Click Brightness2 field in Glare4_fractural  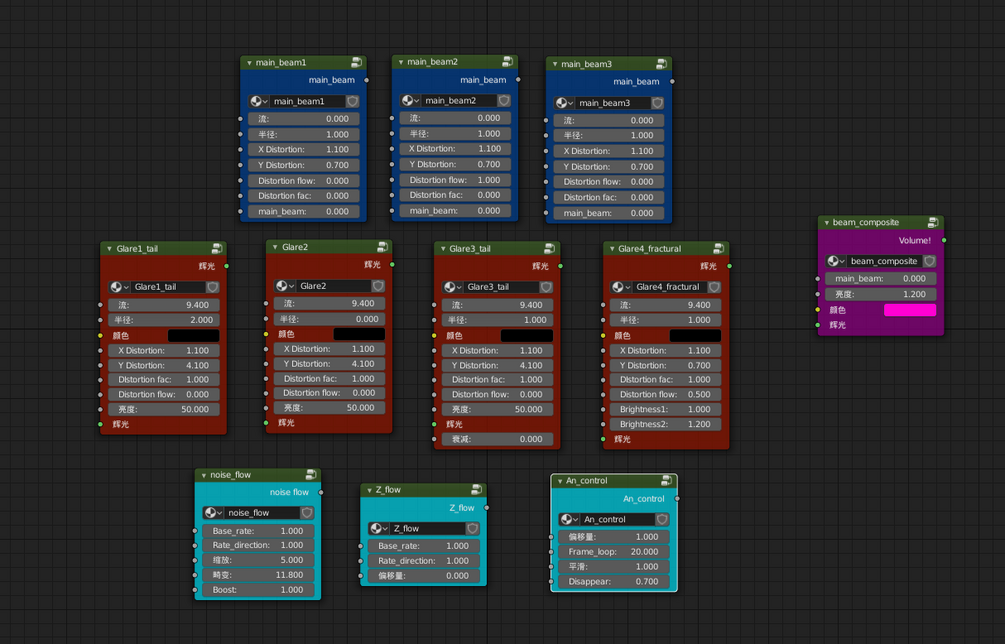665,424
